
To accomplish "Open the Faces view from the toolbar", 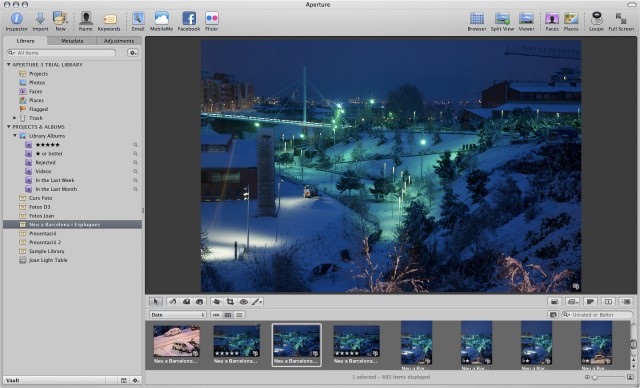I will 552,21.
